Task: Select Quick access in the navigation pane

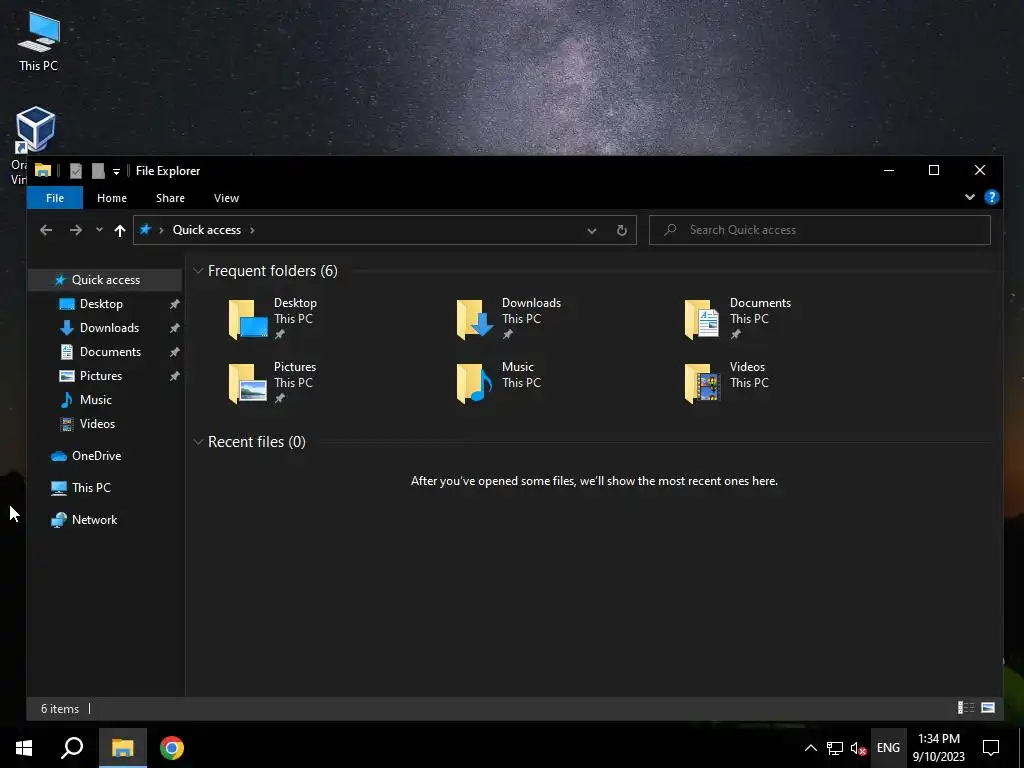Action: click(x=105, y=280)
